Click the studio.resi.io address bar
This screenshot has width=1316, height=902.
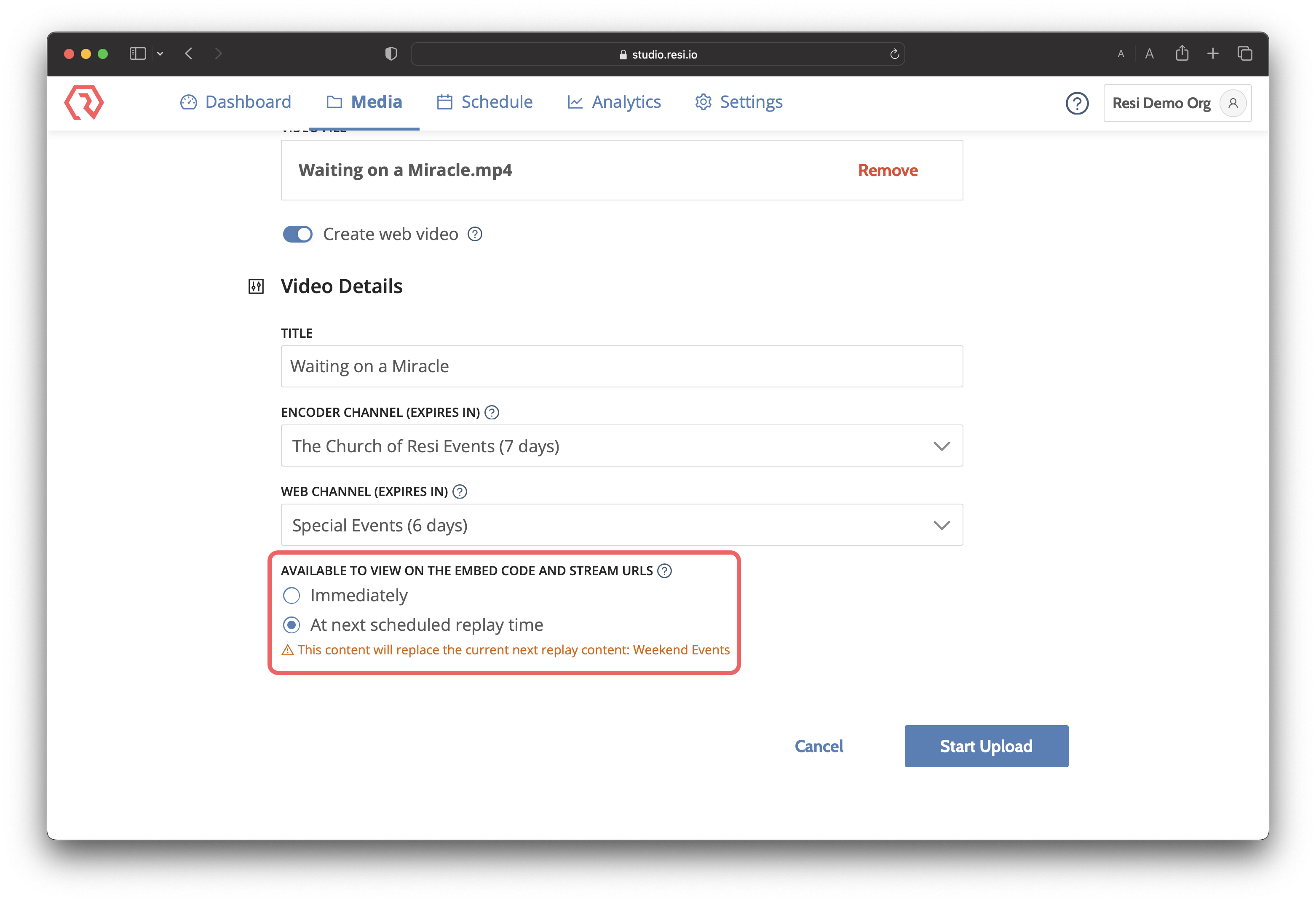(658, 54)
